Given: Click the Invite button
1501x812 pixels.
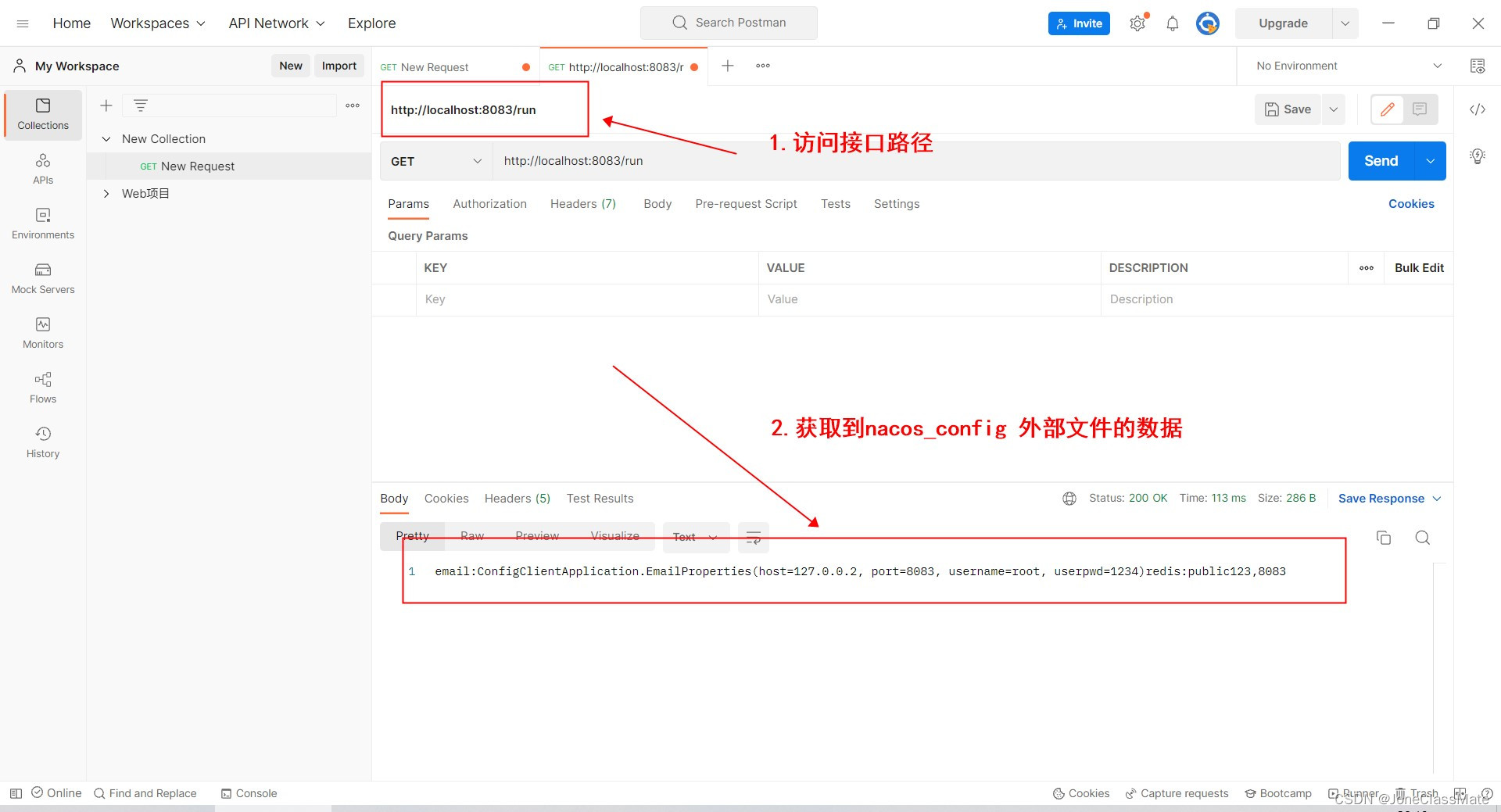Looking at the screenshot, I should 1079,23.
